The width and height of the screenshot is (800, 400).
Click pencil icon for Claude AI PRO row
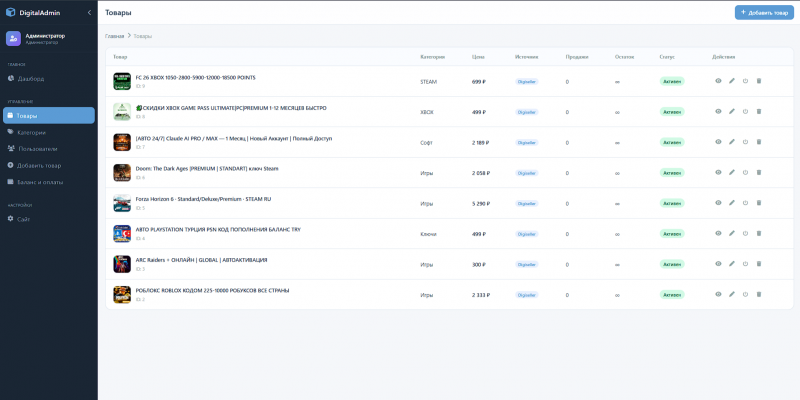pyautogui.click(x=732, y=142)
